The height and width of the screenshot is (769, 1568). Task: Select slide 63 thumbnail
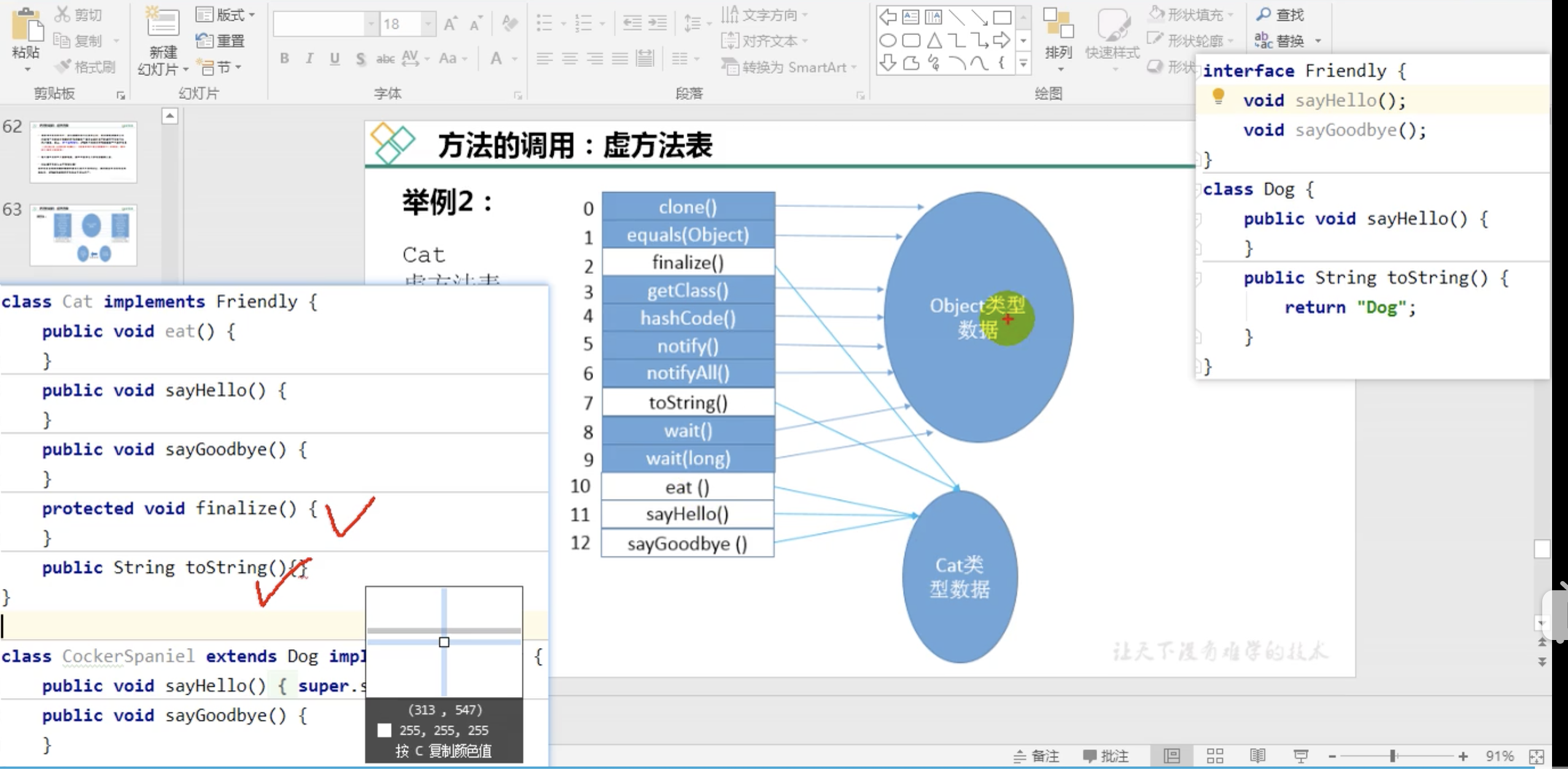83,235
